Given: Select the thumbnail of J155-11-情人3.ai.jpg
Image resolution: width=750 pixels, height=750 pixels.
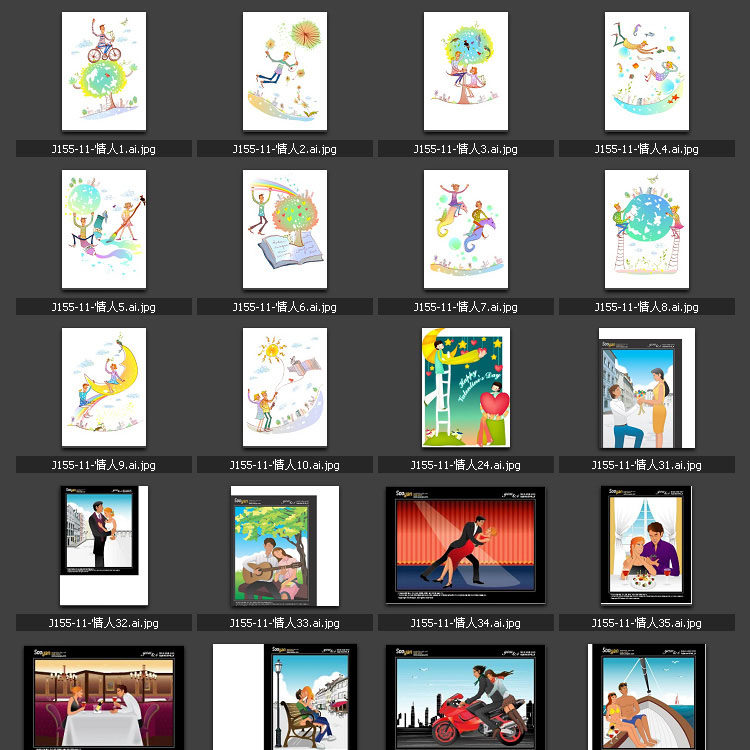Looking at the screenshot, I should [x=466, y=71].
